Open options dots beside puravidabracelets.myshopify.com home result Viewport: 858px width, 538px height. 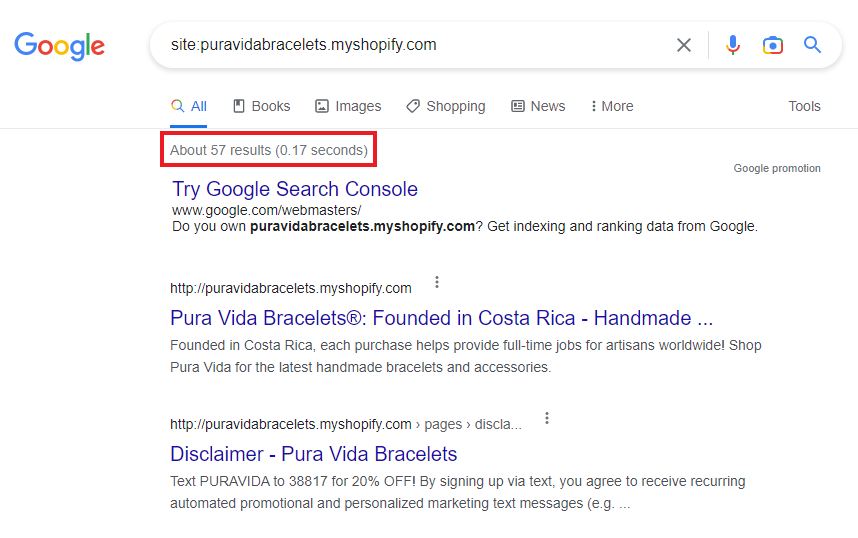pyautogui.click(x=437, y=282)
